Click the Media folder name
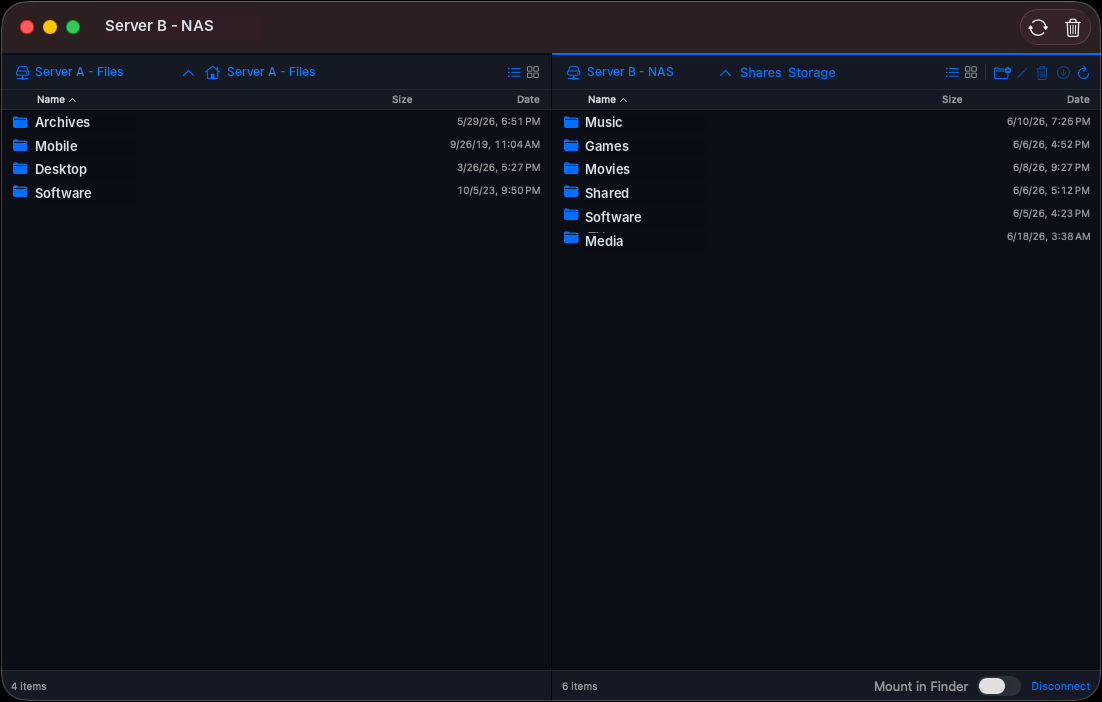 point(604,241)
